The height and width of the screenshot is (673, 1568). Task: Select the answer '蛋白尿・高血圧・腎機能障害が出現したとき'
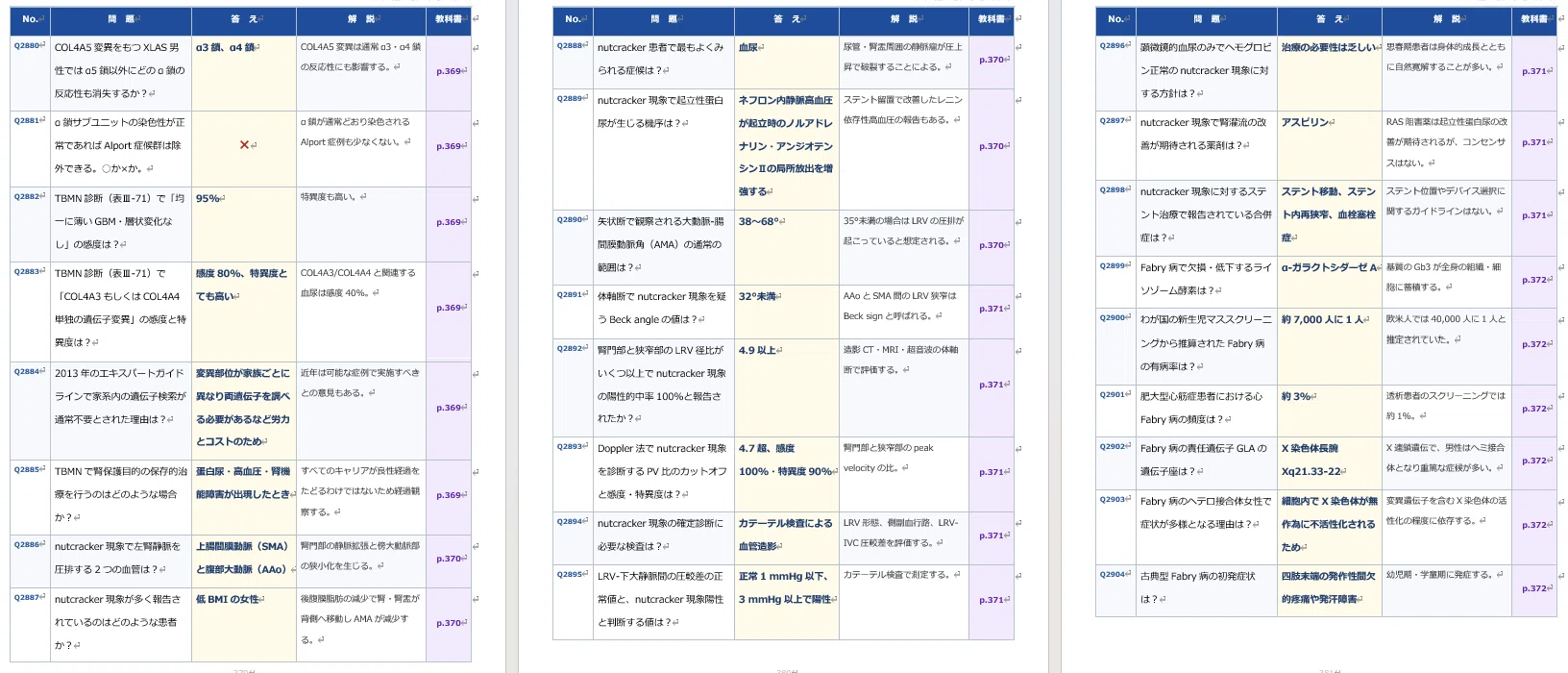(243, 483)
